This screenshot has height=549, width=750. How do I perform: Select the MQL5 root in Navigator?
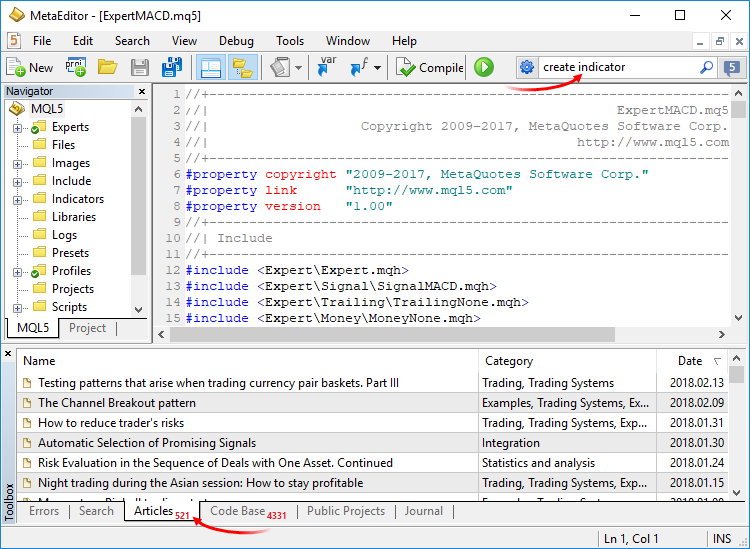[46, 109]
